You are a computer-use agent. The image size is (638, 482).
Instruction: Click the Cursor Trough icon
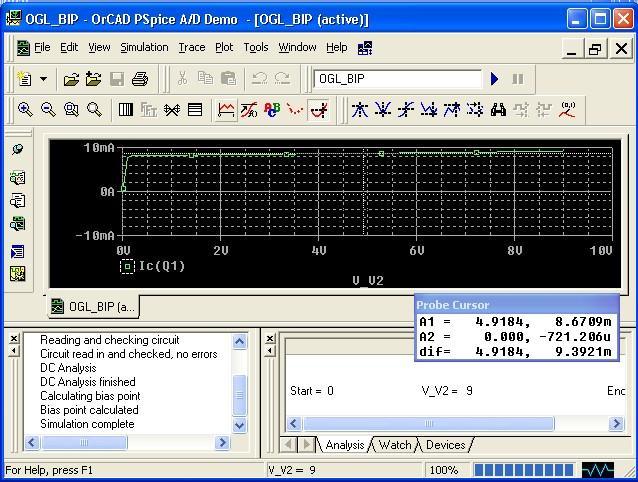point(383,110)
